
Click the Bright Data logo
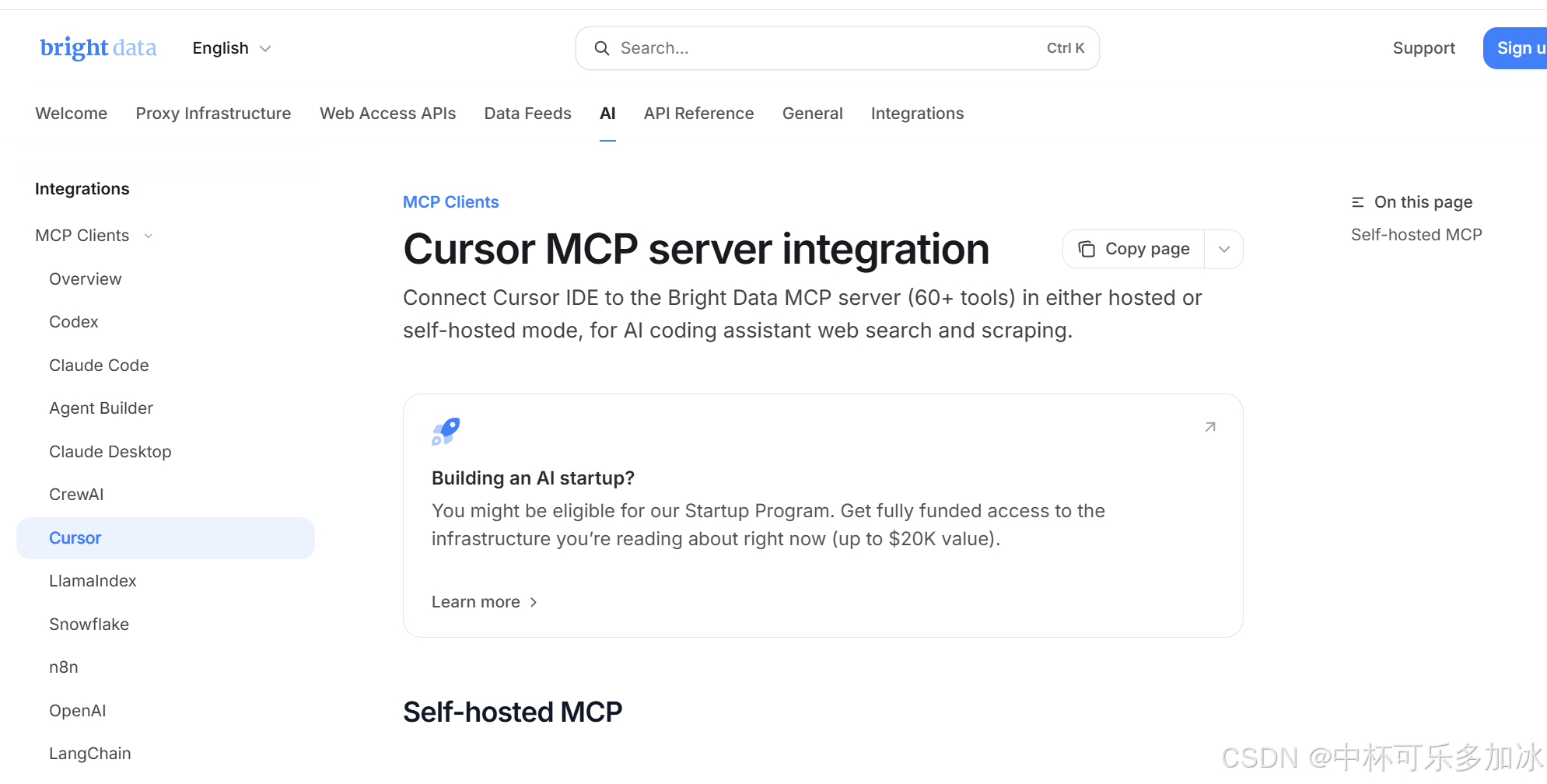click(x=98, y=48)
